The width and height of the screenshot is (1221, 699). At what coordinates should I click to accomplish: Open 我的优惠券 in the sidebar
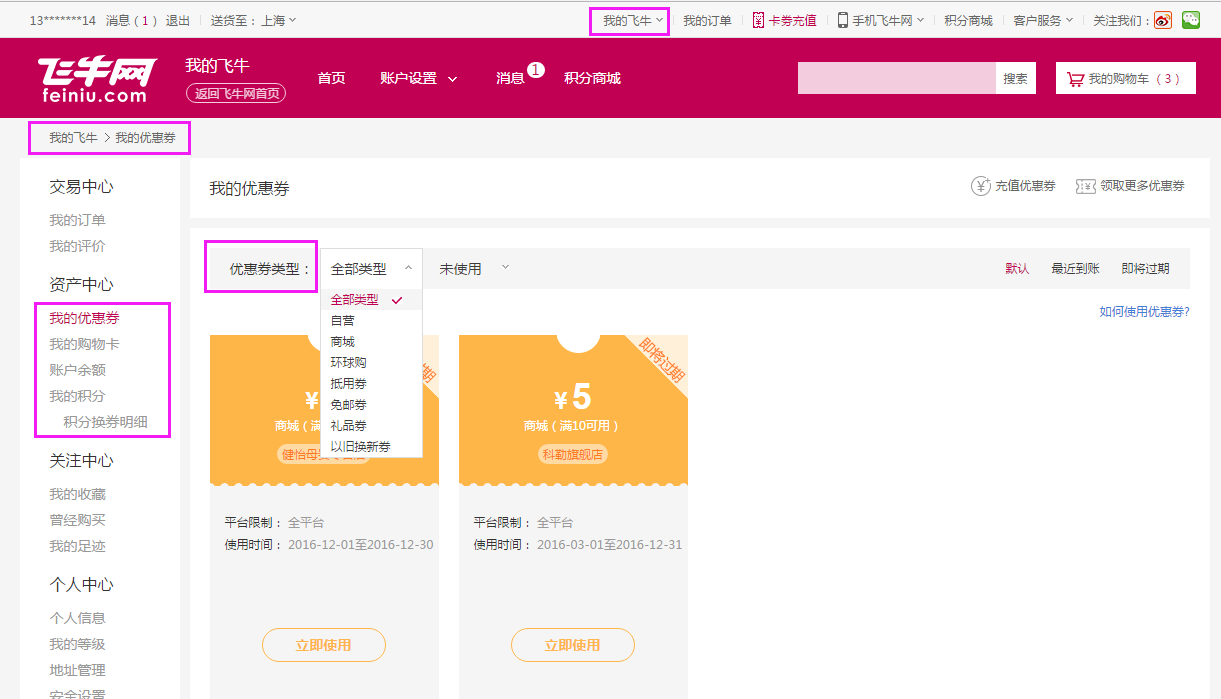click(x=84, y=318)
